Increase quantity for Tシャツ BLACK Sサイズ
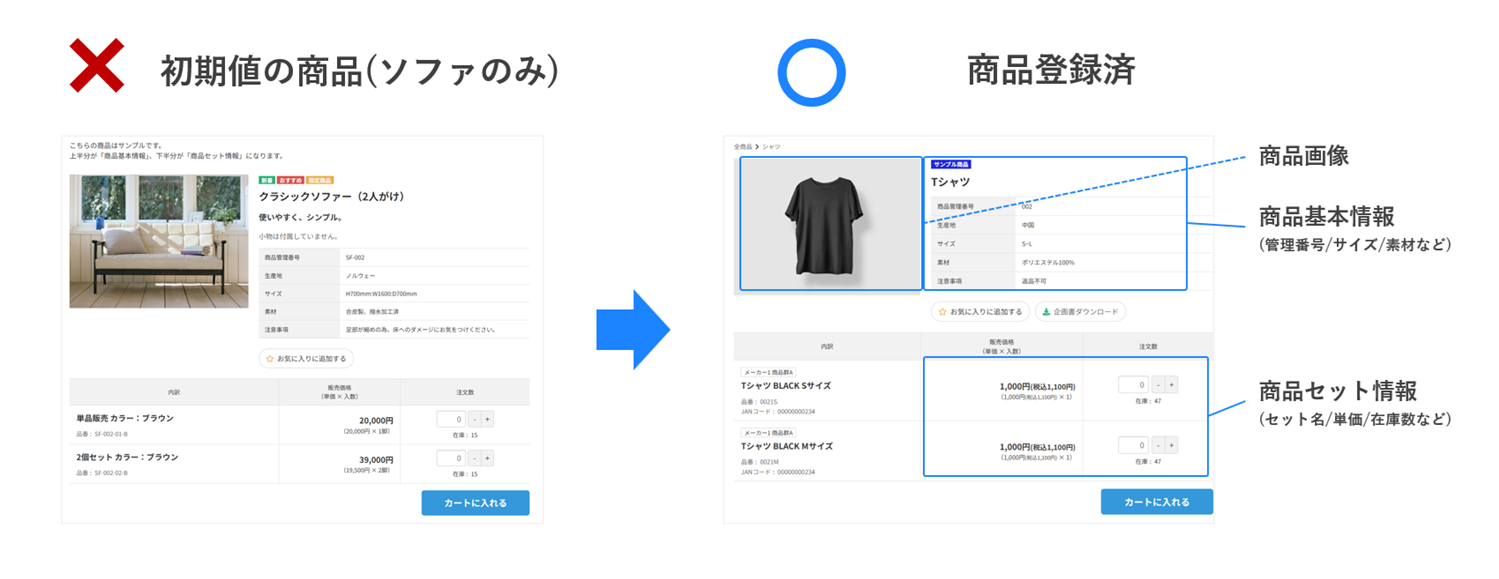This screenshot has height=579, width=1499. tap(1171, 384)
